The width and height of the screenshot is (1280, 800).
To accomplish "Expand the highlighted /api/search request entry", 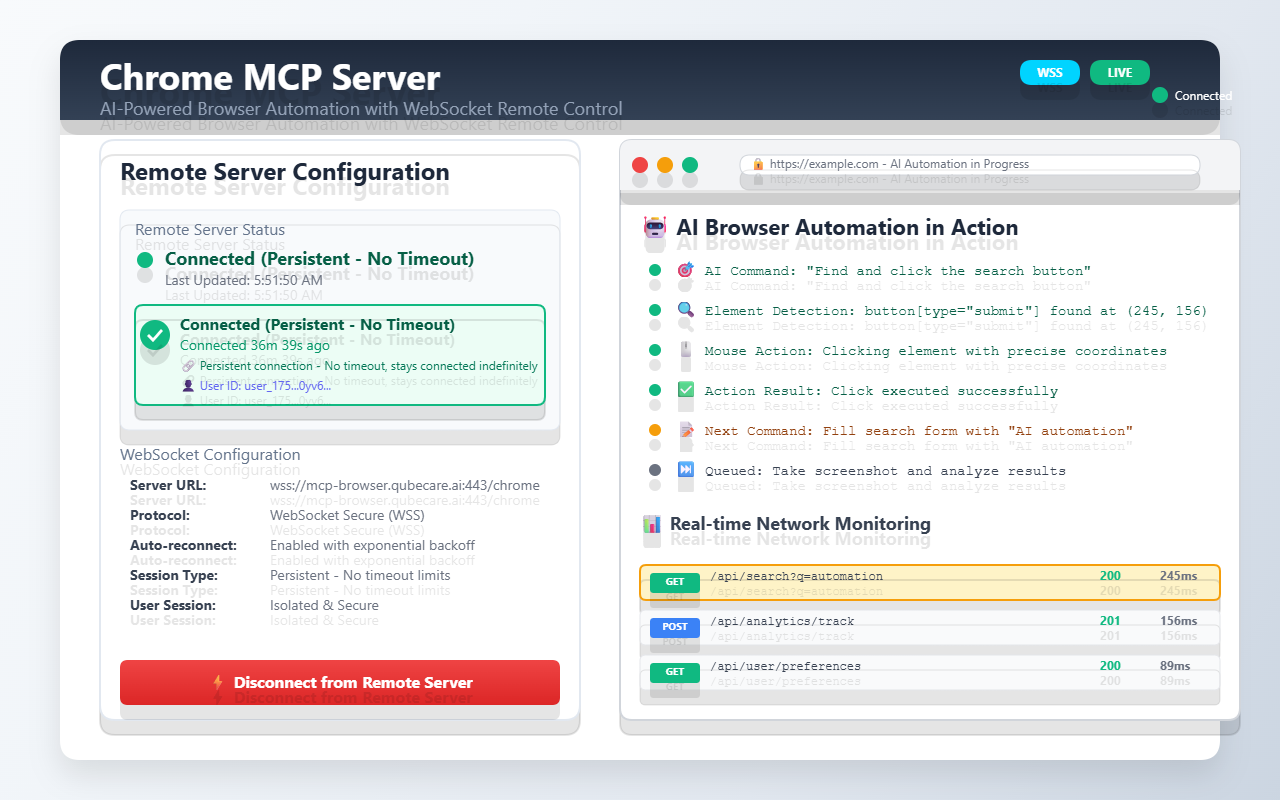I will tap(930, 581).
